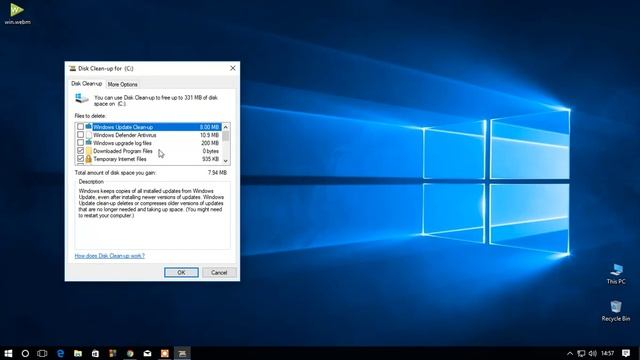This screenshot has width=640, height=360.
Task: Tick the Windows upgrade log files checkbox
Action: 80,143
